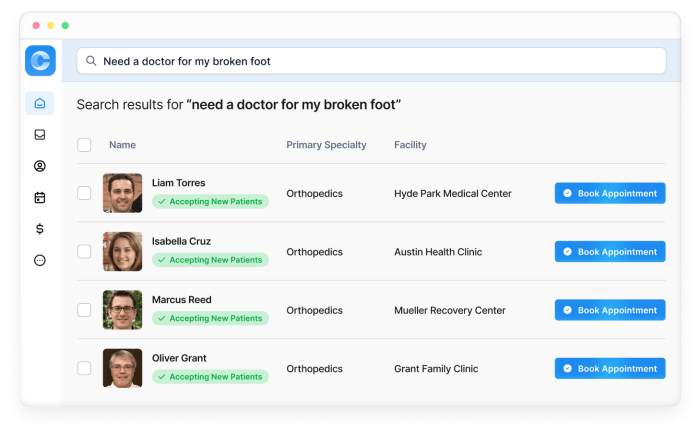Viewport: 700px width, 433px height.
Task: Open the more options sidebar icon
Action: pyautogui.click(x=40, y=260)
